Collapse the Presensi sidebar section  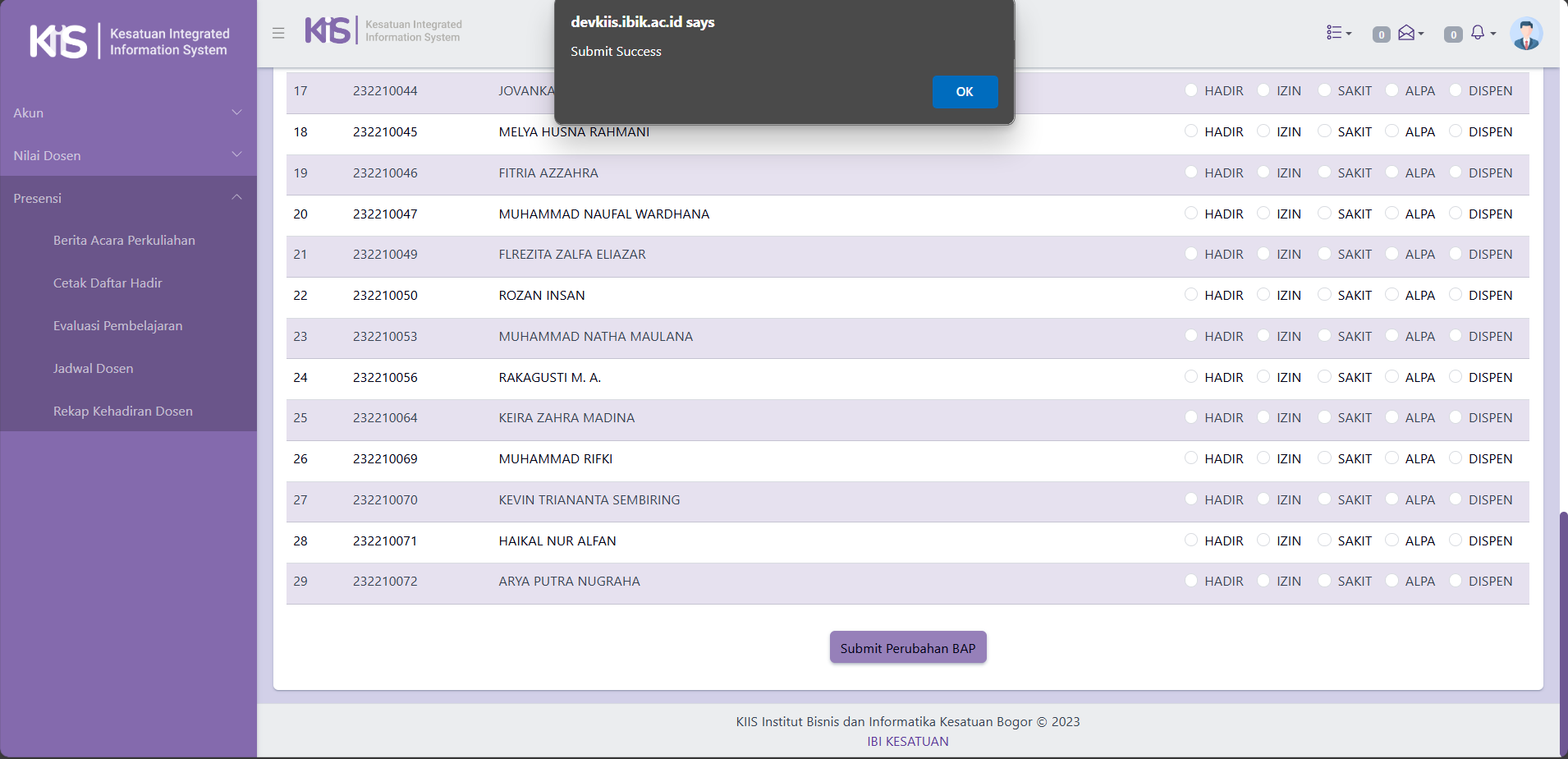(128, 198)
